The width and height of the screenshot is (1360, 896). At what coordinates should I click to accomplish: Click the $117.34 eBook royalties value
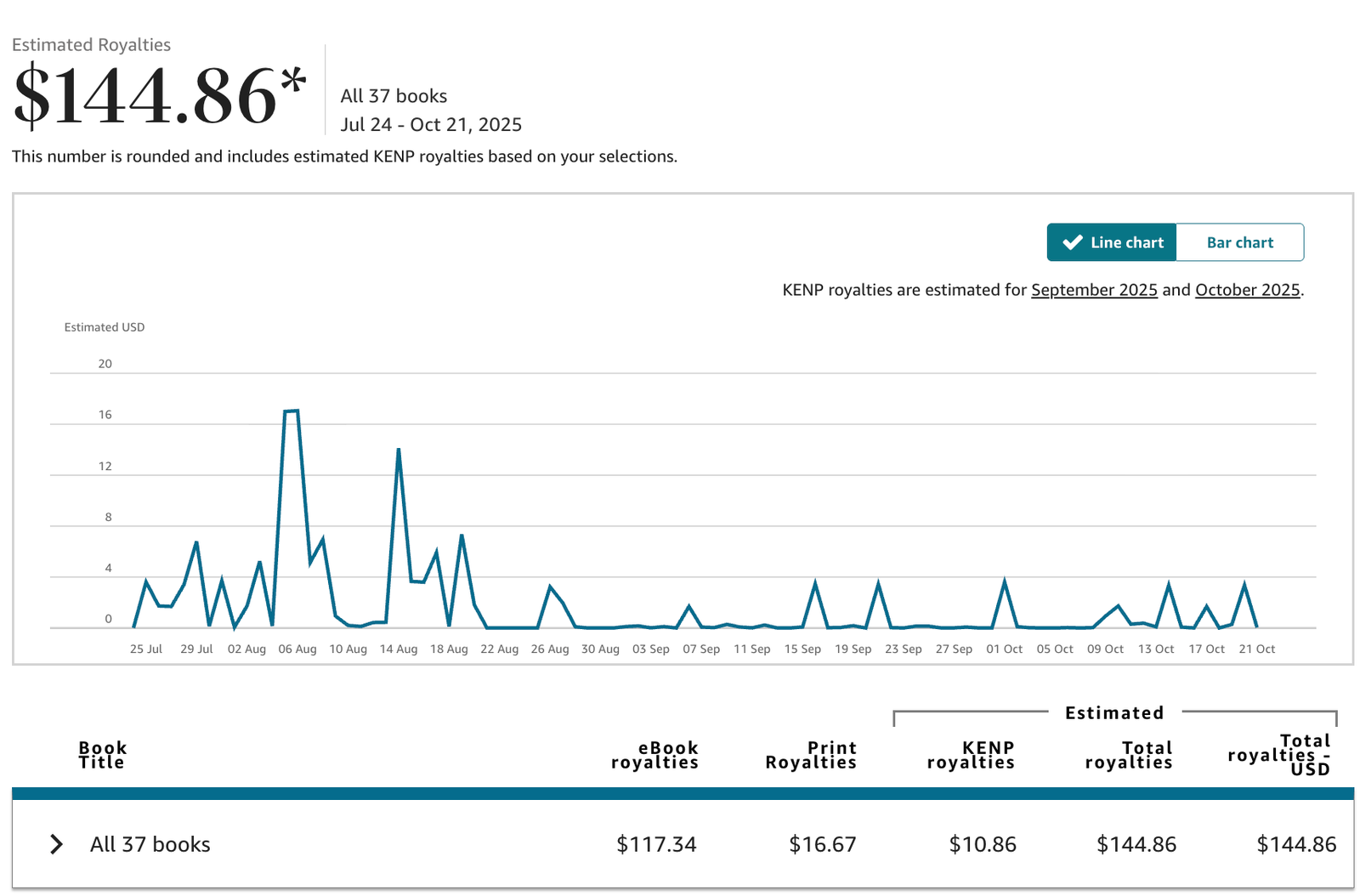(x=655, y=844)
